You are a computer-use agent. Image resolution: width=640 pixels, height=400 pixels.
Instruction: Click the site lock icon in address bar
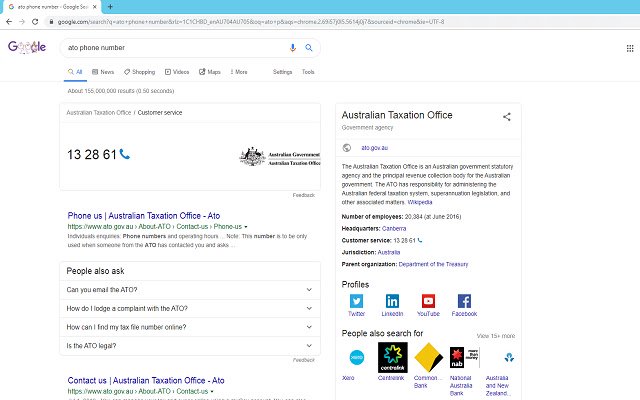click(51, 22)
